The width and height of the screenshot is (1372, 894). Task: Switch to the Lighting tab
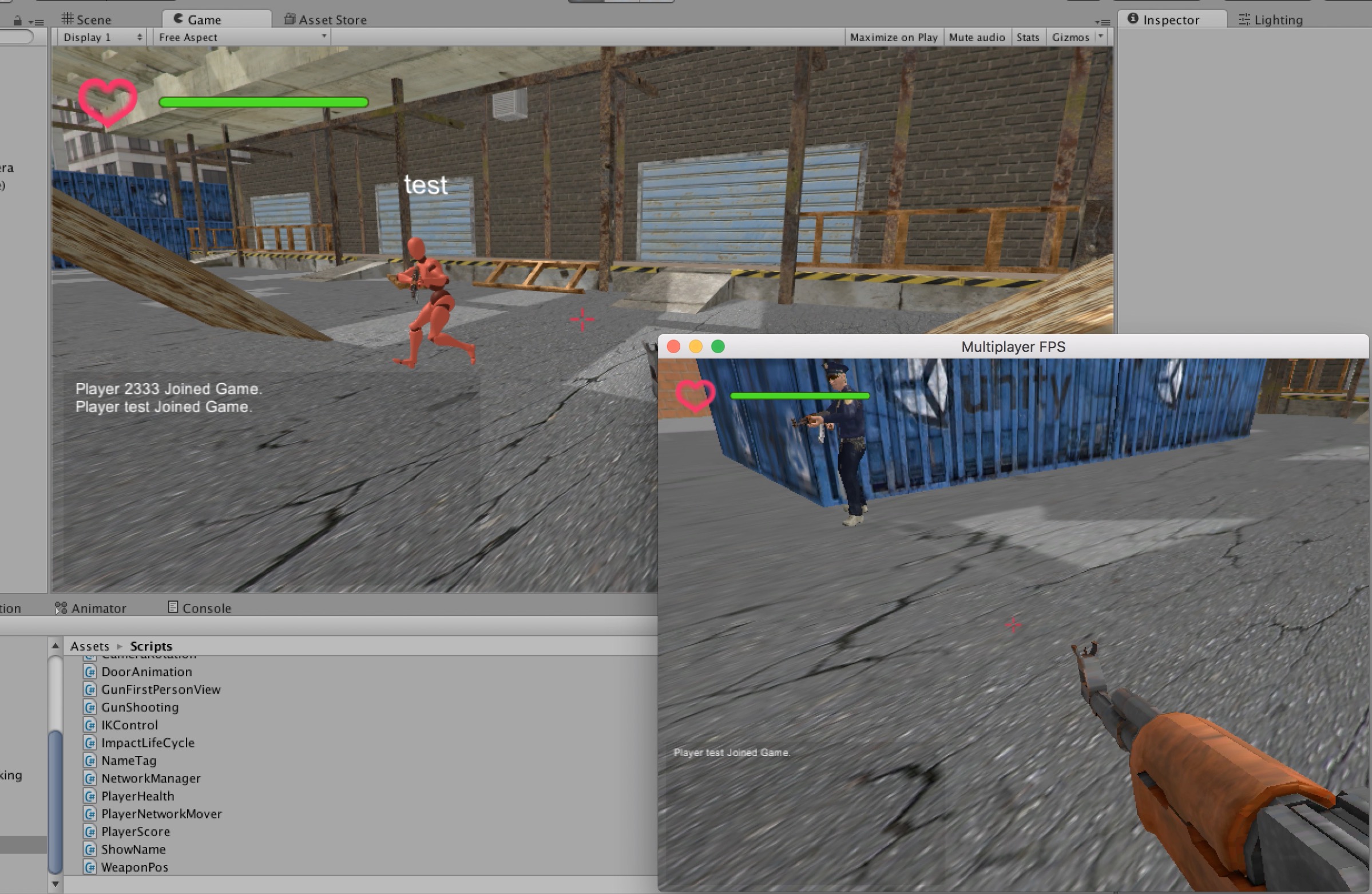(x=1271, y=19)
